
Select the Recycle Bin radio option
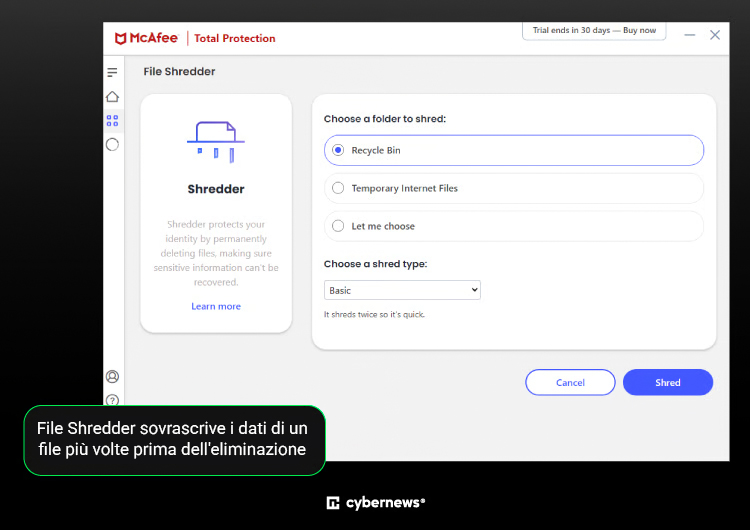pyautogui.click(x=514, y=150)
